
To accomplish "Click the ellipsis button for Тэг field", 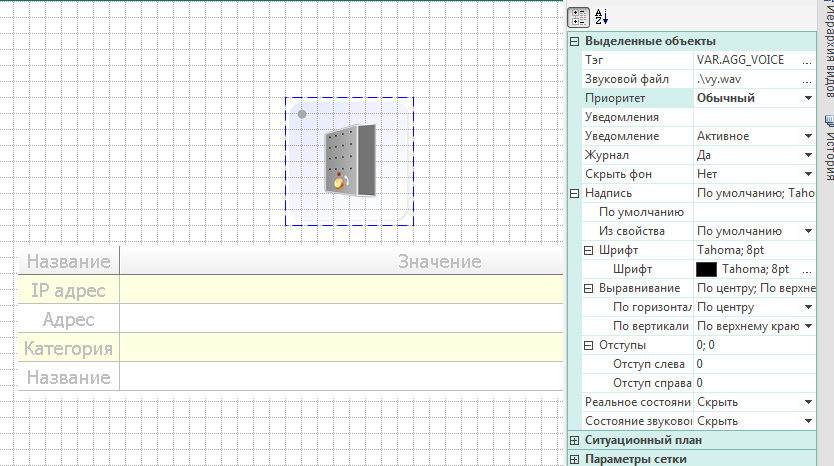I will click(806, 61).
